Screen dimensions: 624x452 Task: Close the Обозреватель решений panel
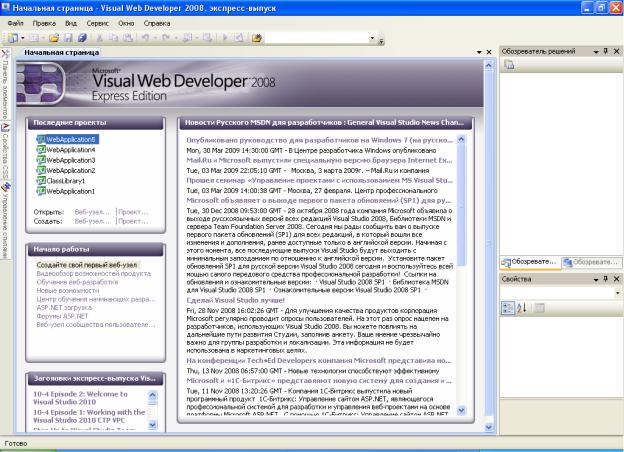616,51
